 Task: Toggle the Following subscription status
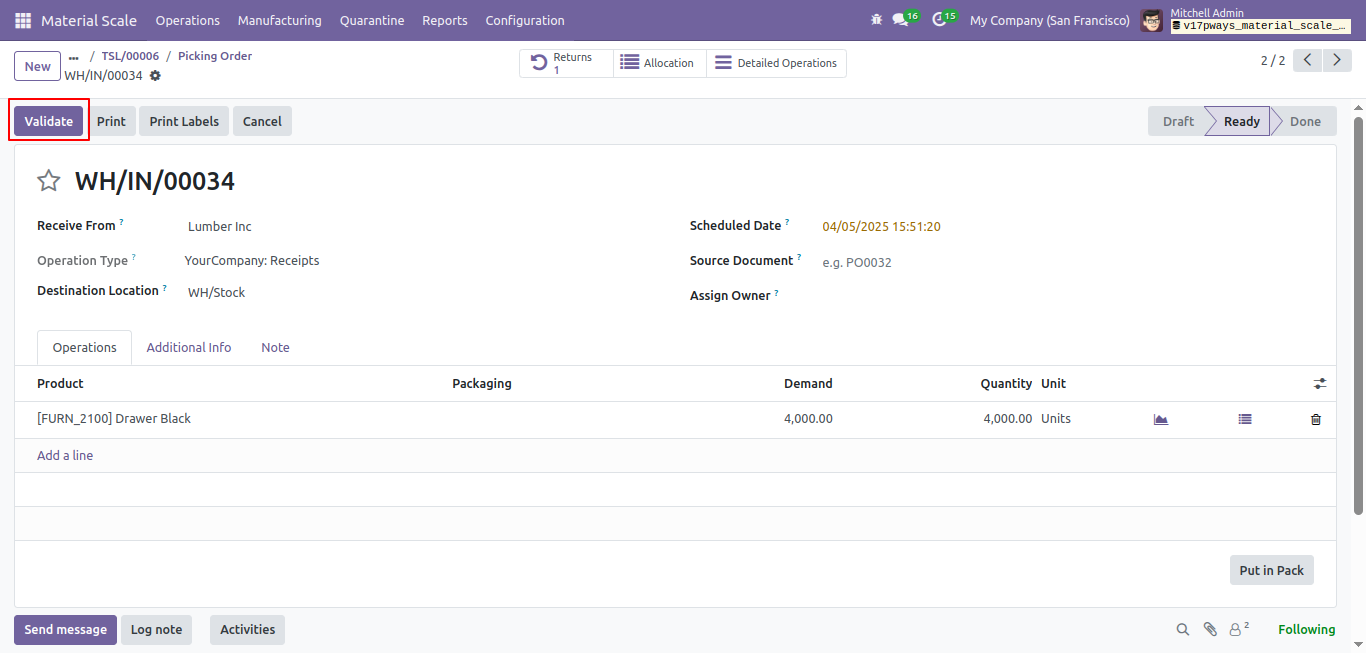[1306, 629]
